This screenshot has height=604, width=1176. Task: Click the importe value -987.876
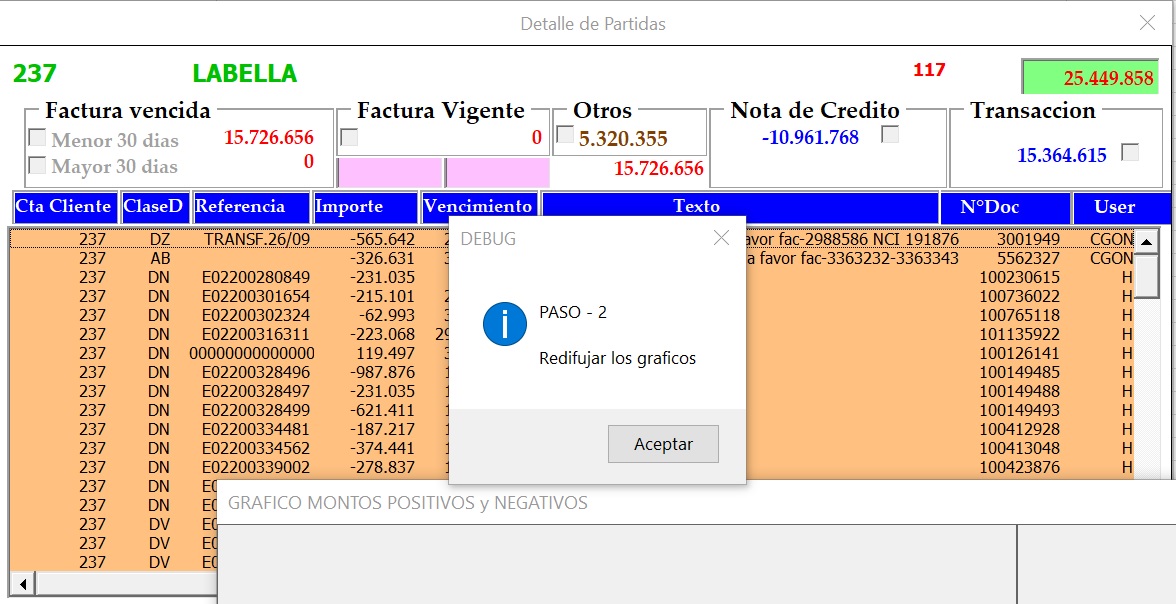tap(382, 372)
